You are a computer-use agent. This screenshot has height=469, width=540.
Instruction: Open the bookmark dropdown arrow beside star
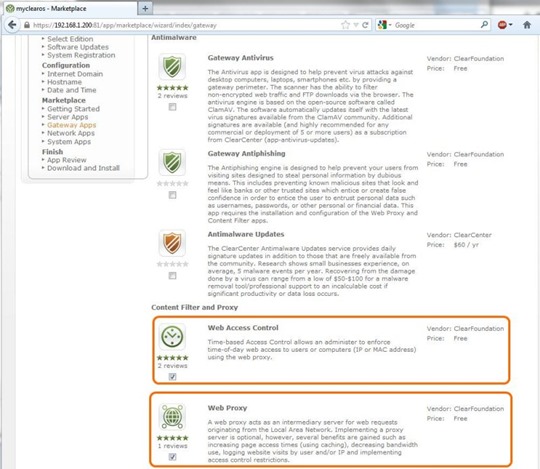tap(356, 25)
